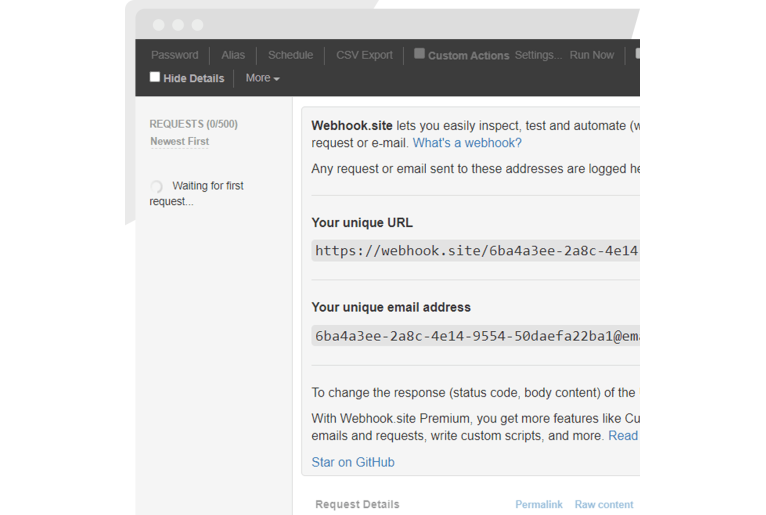Screen dimensions: 766x515
Task: Toggle the Hide Details checkbox
Action: point(155,77)
